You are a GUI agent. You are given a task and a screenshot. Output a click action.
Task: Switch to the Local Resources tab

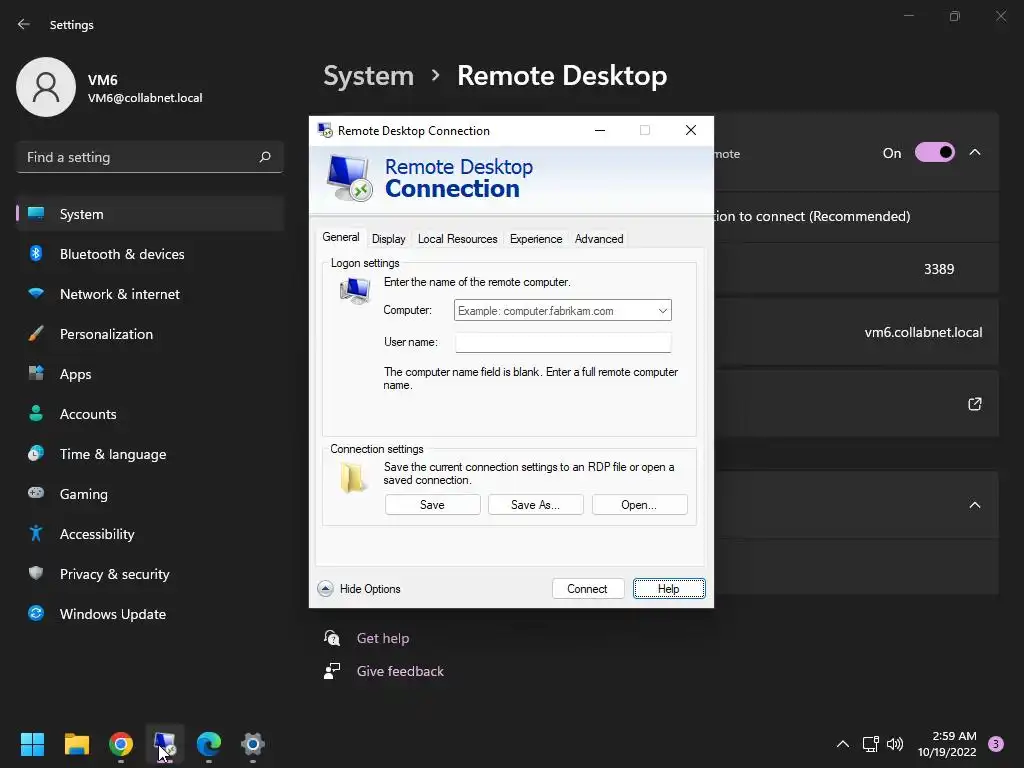[x=458, y=239]
